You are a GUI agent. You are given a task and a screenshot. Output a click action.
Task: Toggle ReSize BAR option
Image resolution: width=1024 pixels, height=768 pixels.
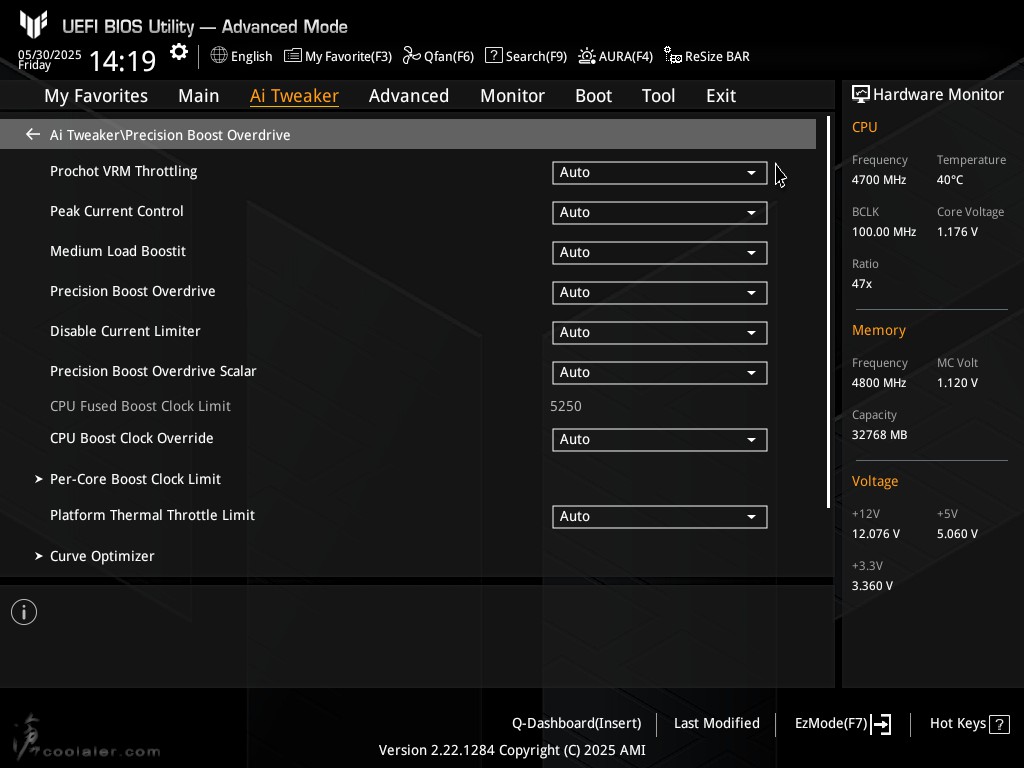(x=707, y=56)
